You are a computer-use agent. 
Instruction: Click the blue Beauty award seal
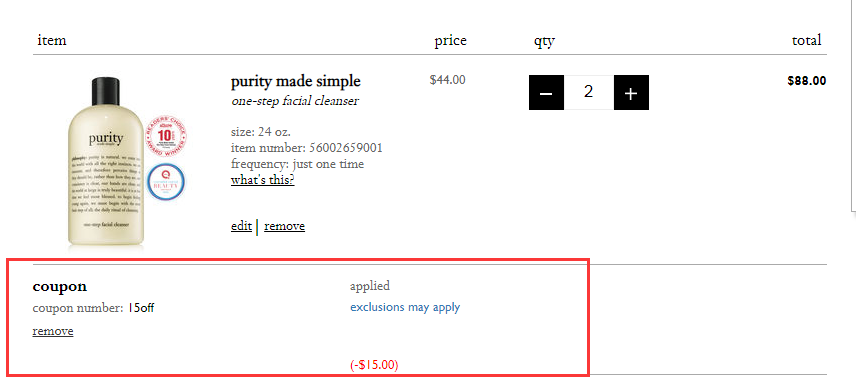[165, 183]
